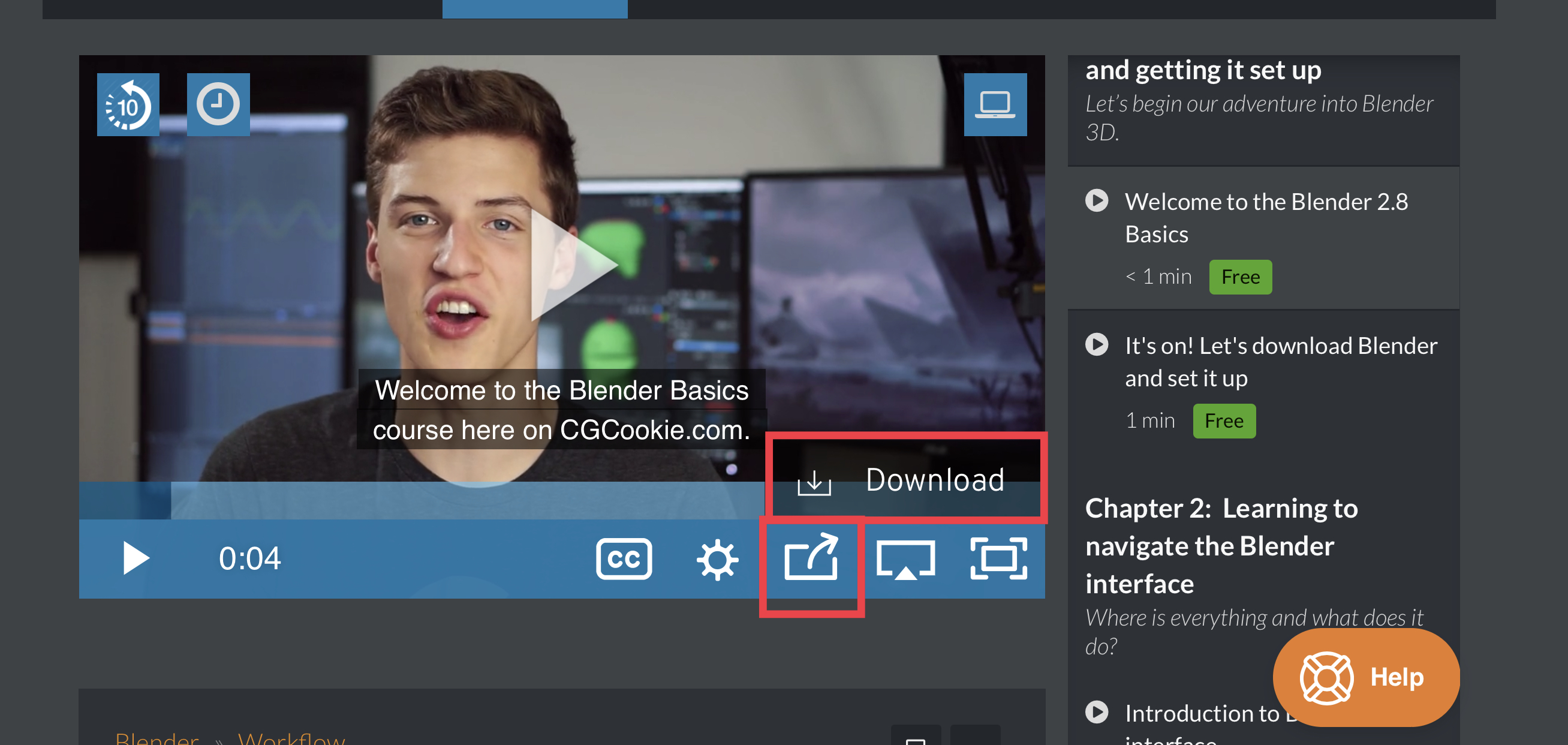
Task: Select Chapter 2 navigate interface heading
Action: (1221, 545)
